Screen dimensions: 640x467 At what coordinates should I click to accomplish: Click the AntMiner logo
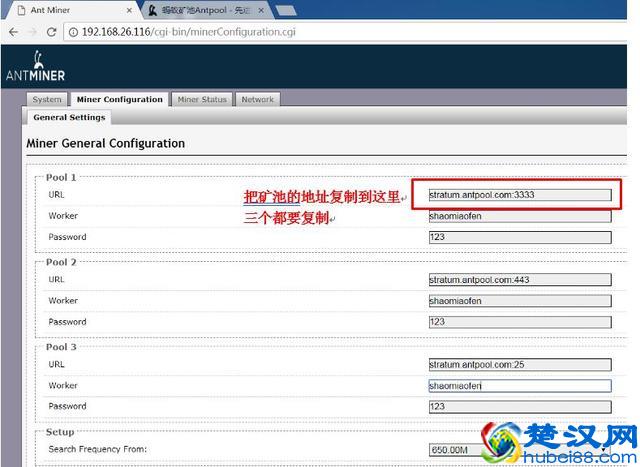[33, 66]
